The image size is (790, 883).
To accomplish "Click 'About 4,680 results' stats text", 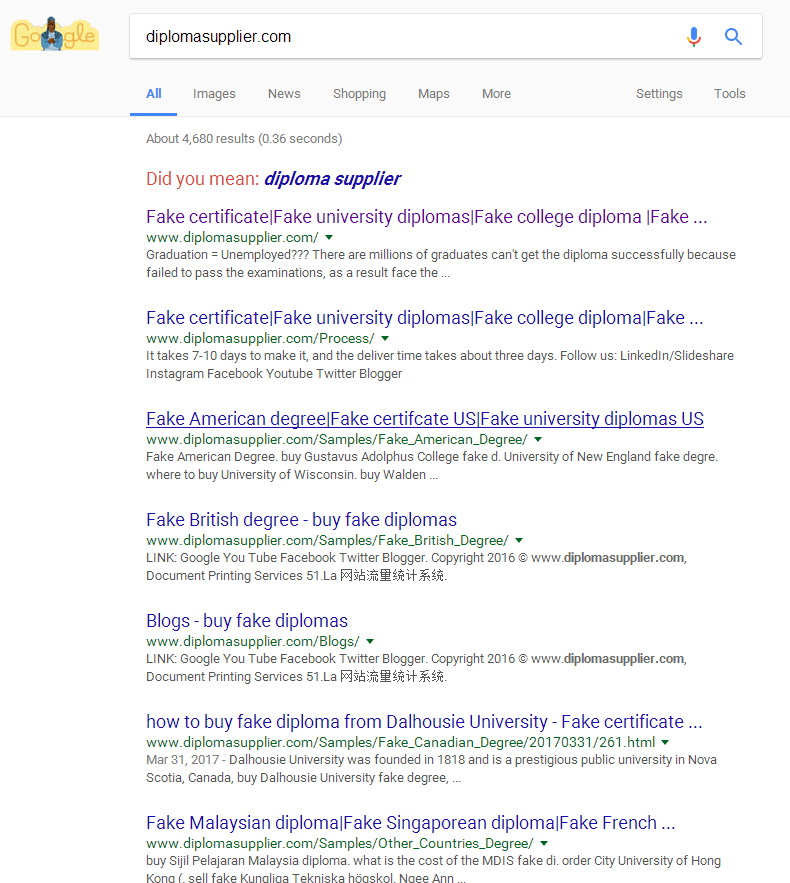I will [x=244, y=139].
